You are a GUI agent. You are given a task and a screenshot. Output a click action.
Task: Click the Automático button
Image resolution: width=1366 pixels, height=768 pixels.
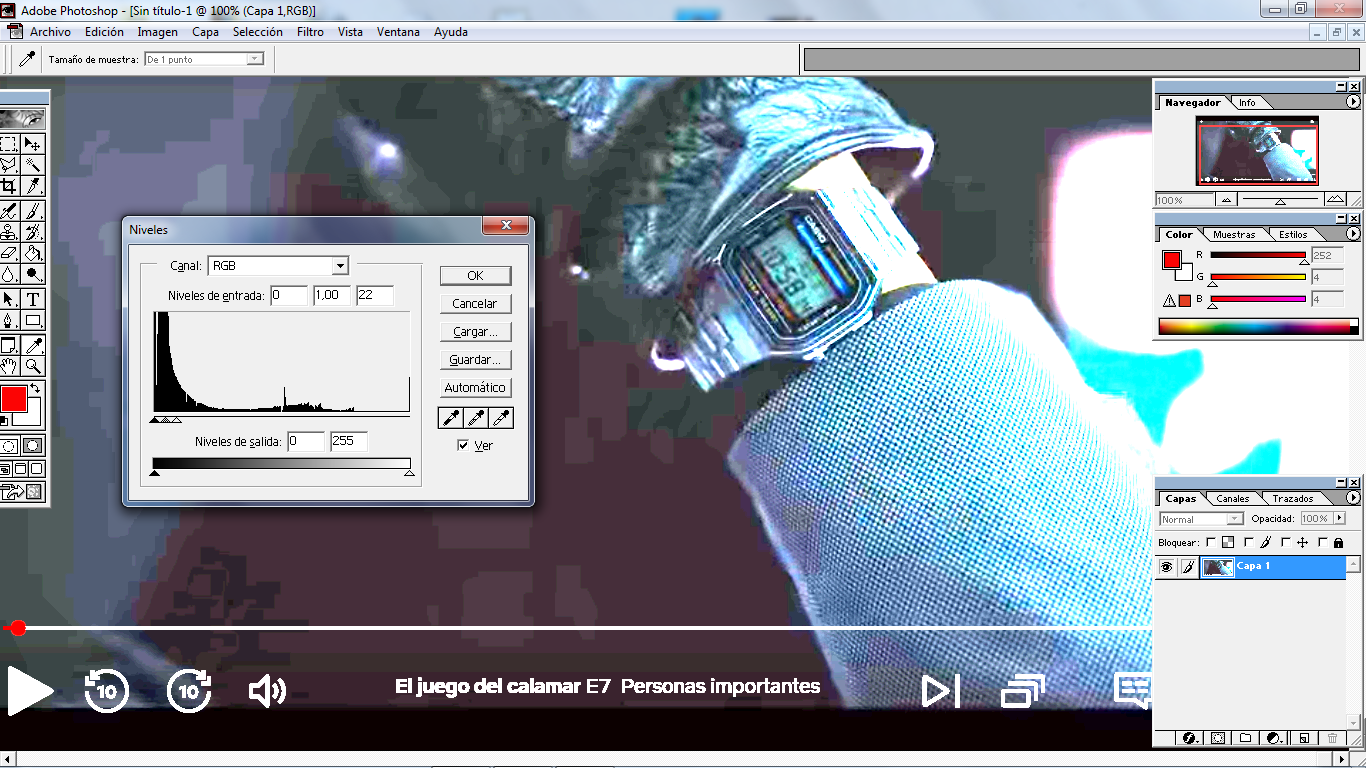475,387
